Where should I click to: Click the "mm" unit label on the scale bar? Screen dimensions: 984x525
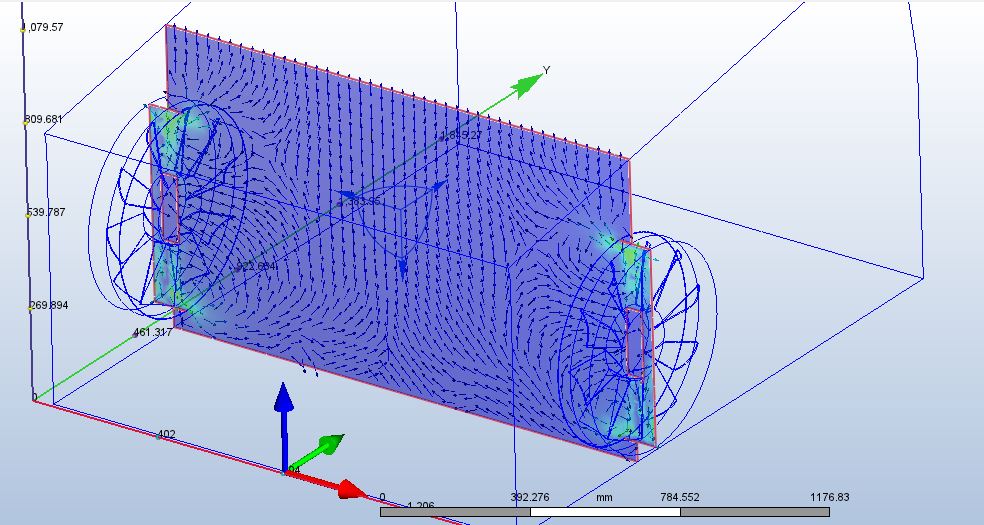coord(604,497)
